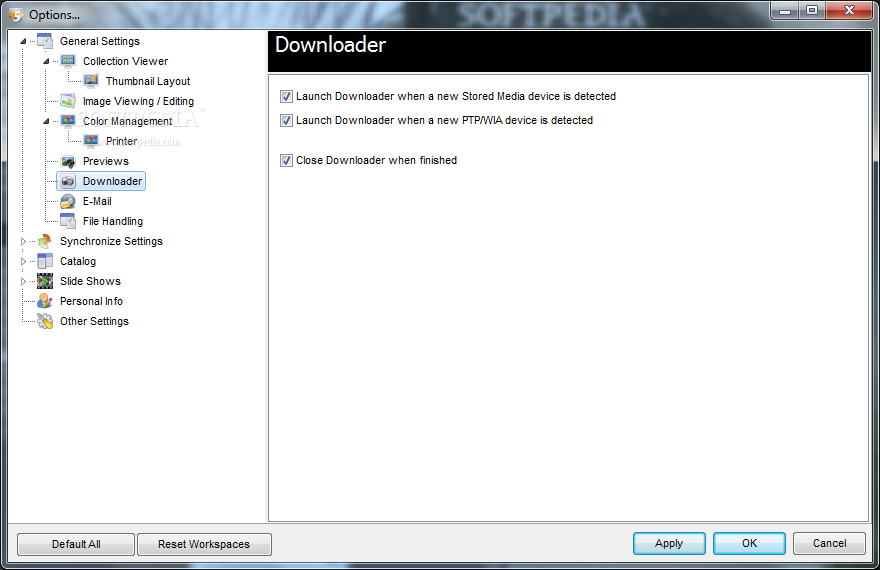Image resolution: width=880 pixels, height=570 pixels.
Task: Toggle Launch Downloader for Stored Media device
Action: coord(286,96)
